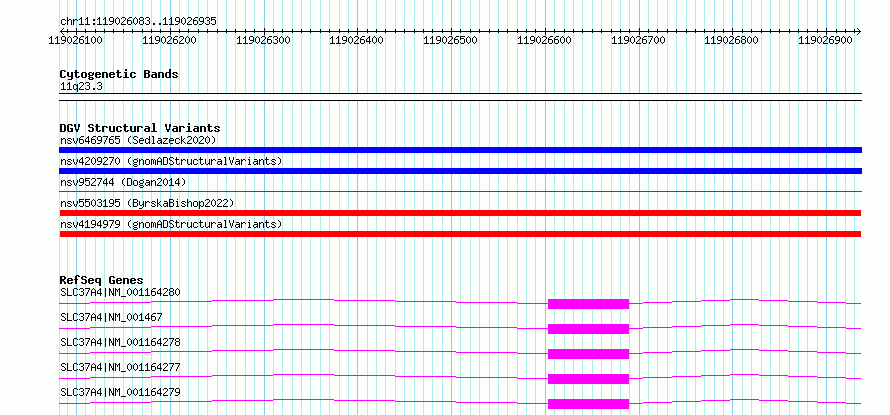Screen dimensions: 890x415
Task: Click the Cytogenetic Bands track title
Action: [x=119, y=74]
